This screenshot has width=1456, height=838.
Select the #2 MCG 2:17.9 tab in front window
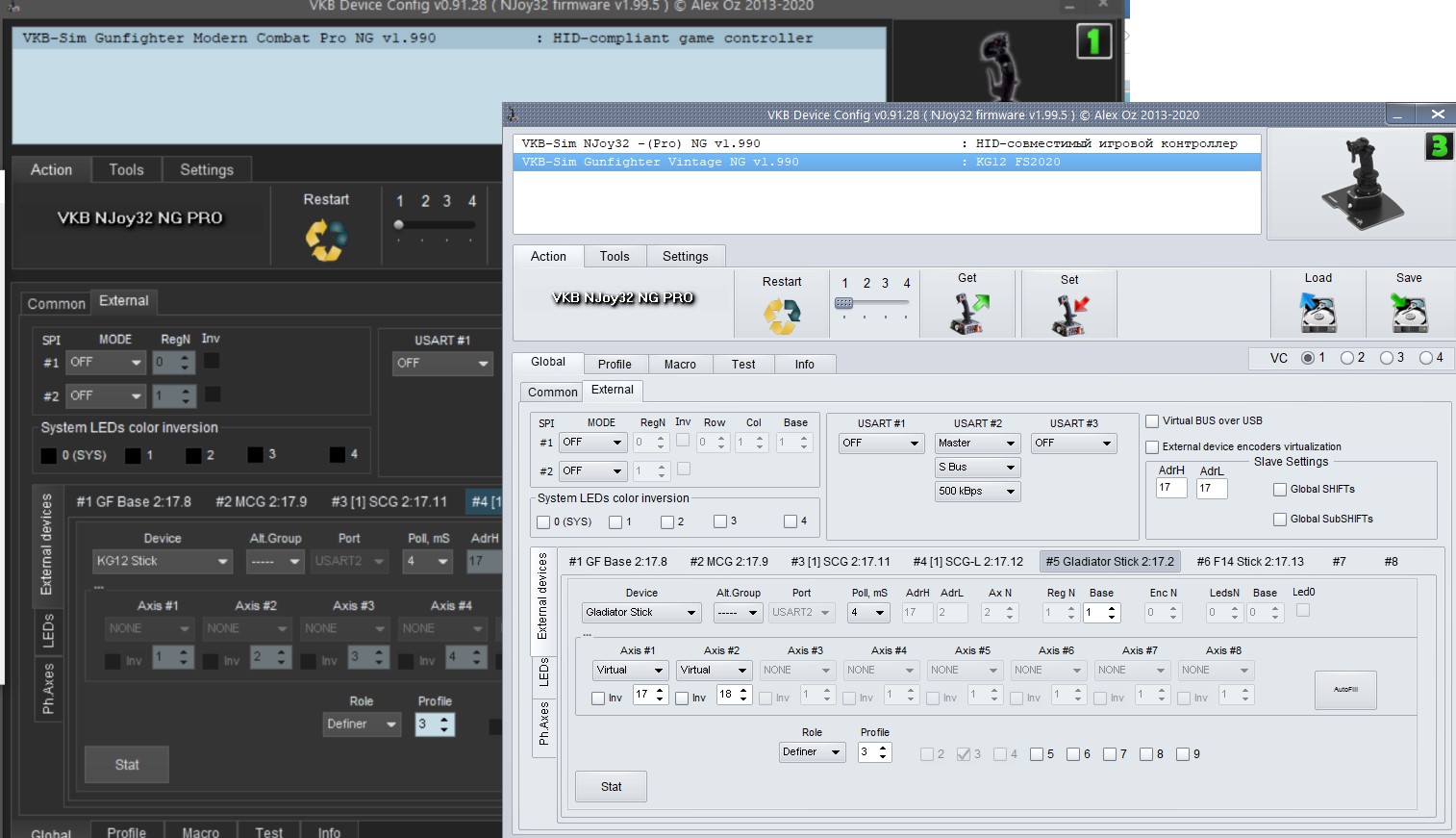pos(729,562)
